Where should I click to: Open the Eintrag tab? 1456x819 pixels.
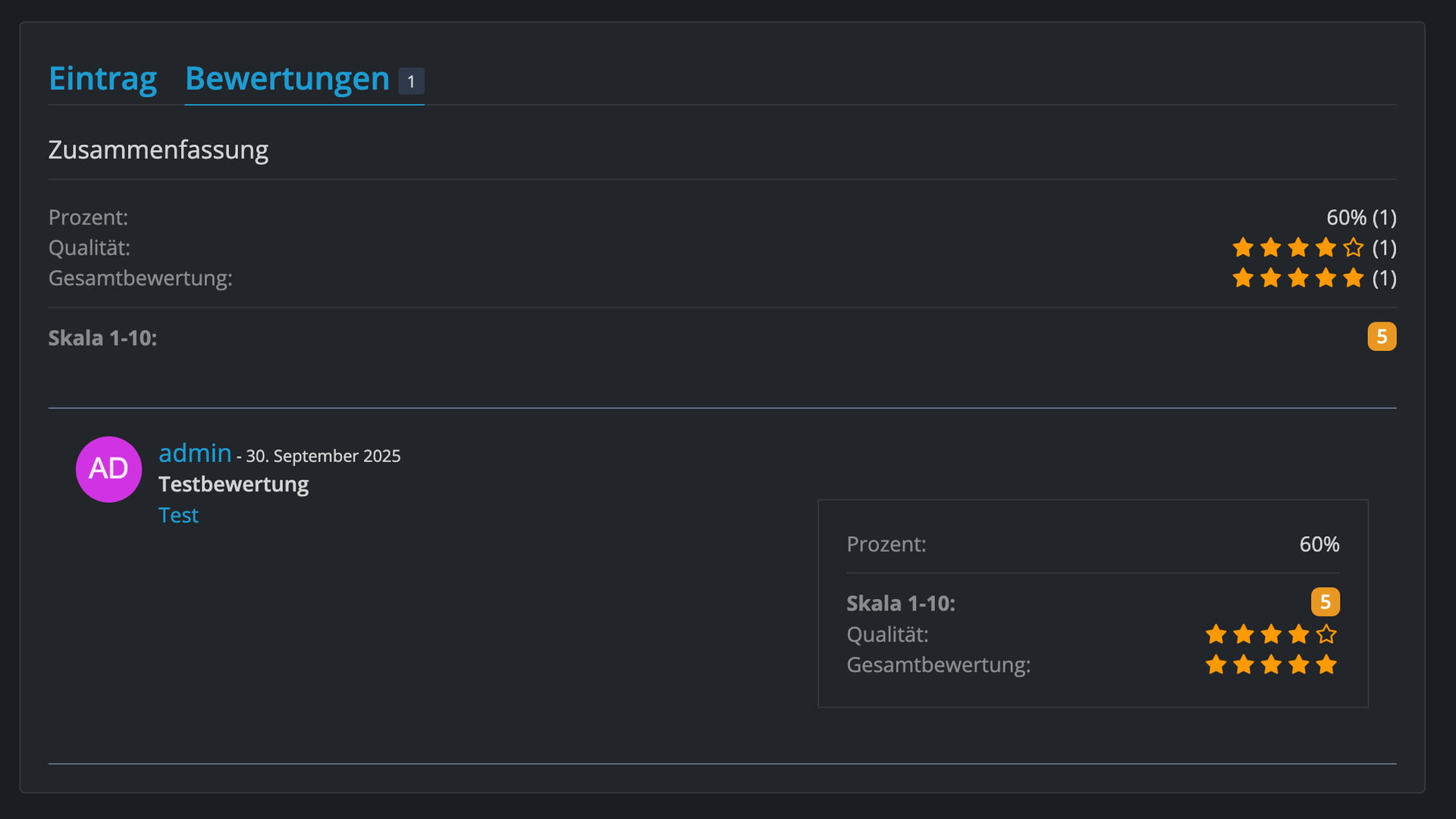(x=102, y=79)
